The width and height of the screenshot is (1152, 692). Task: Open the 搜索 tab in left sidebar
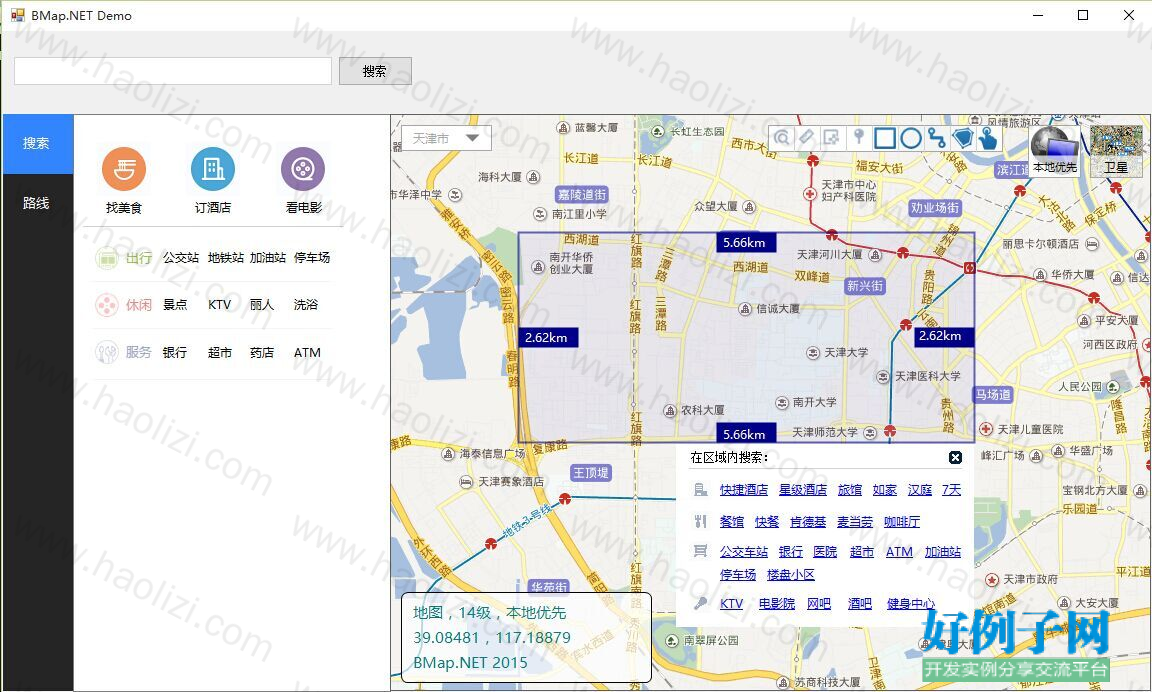click(x=37, y=144)
